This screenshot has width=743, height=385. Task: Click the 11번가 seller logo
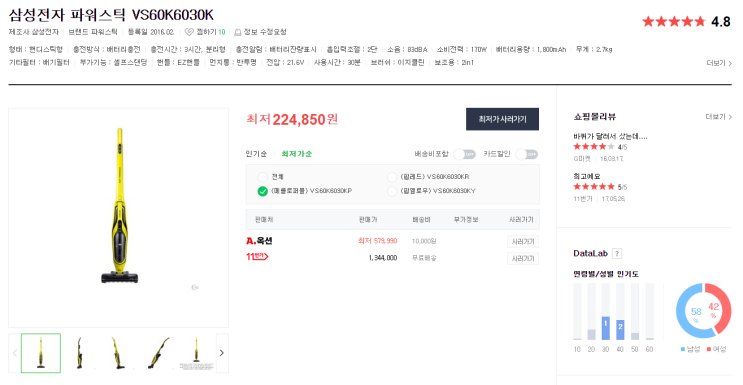pyautogui.click(x=257, y=257)
